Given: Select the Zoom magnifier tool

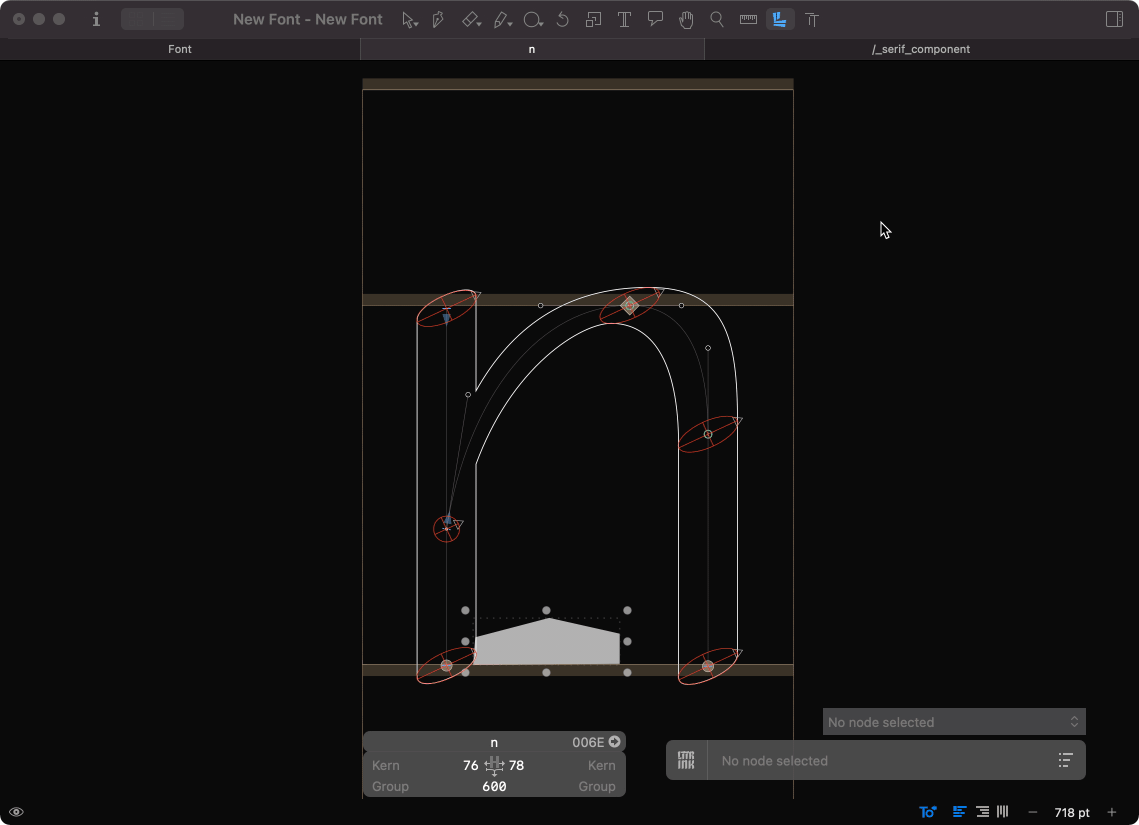Looking at the screenshot, I should coord(717,19).
